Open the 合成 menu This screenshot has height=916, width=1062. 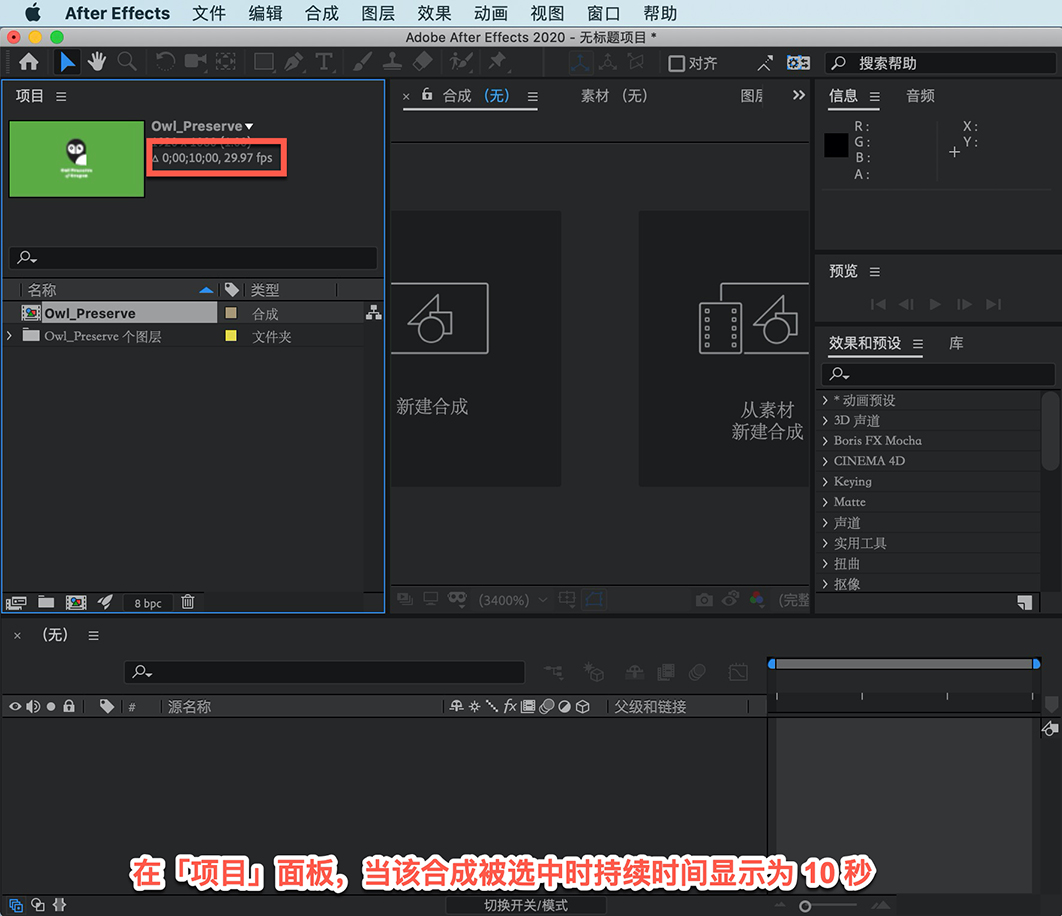point(322,13)
